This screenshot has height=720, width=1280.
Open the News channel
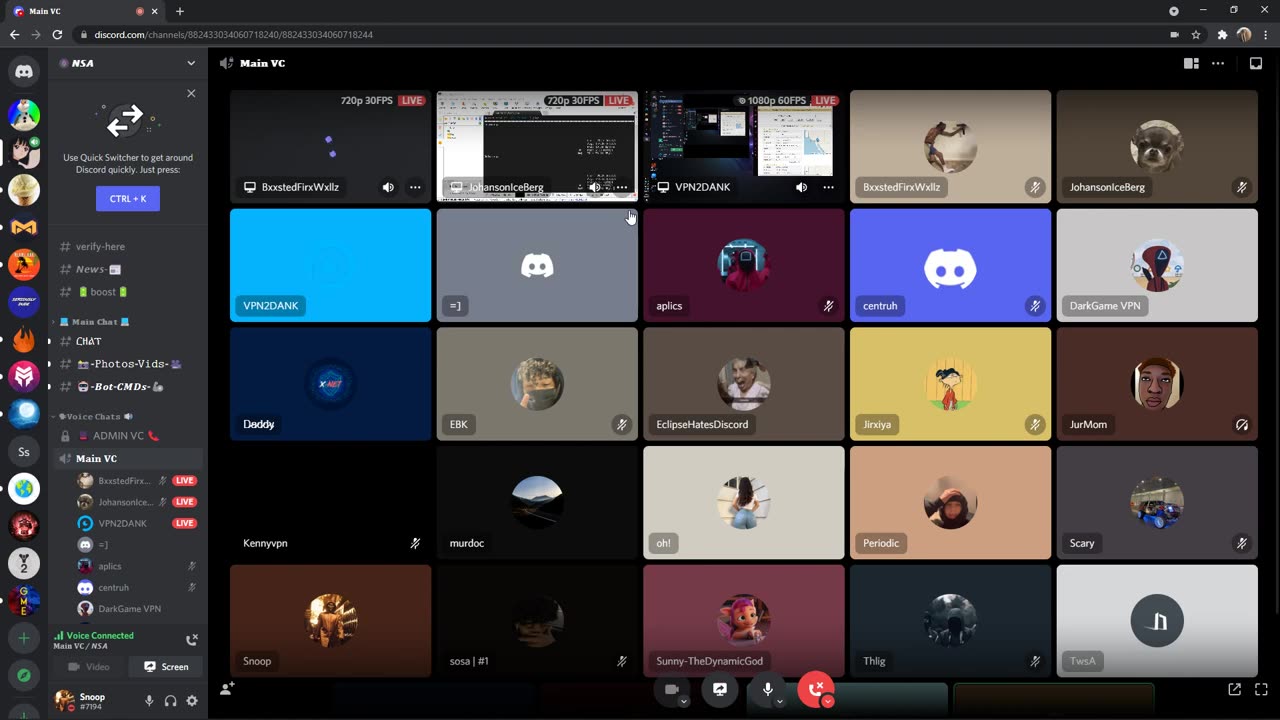pos(128,269)
